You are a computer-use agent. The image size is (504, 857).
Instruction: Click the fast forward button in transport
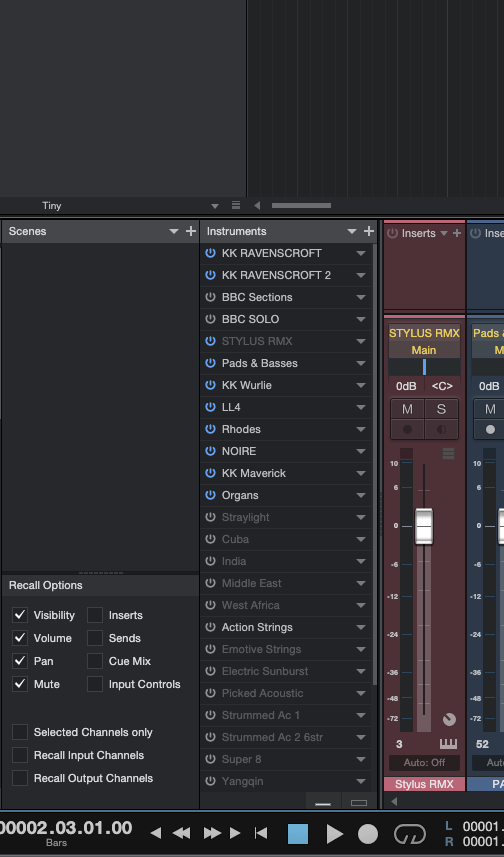[212, 833]
